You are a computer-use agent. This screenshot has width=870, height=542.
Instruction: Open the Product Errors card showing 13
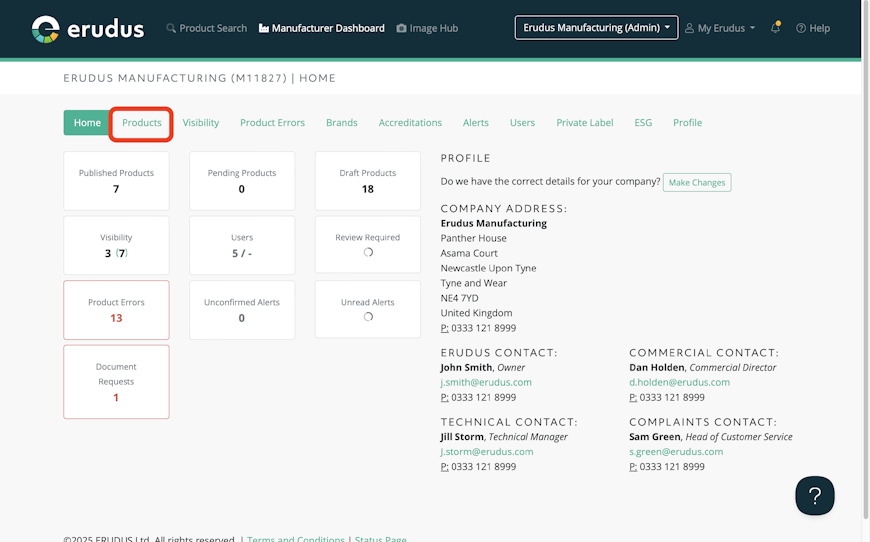(116, 310)
